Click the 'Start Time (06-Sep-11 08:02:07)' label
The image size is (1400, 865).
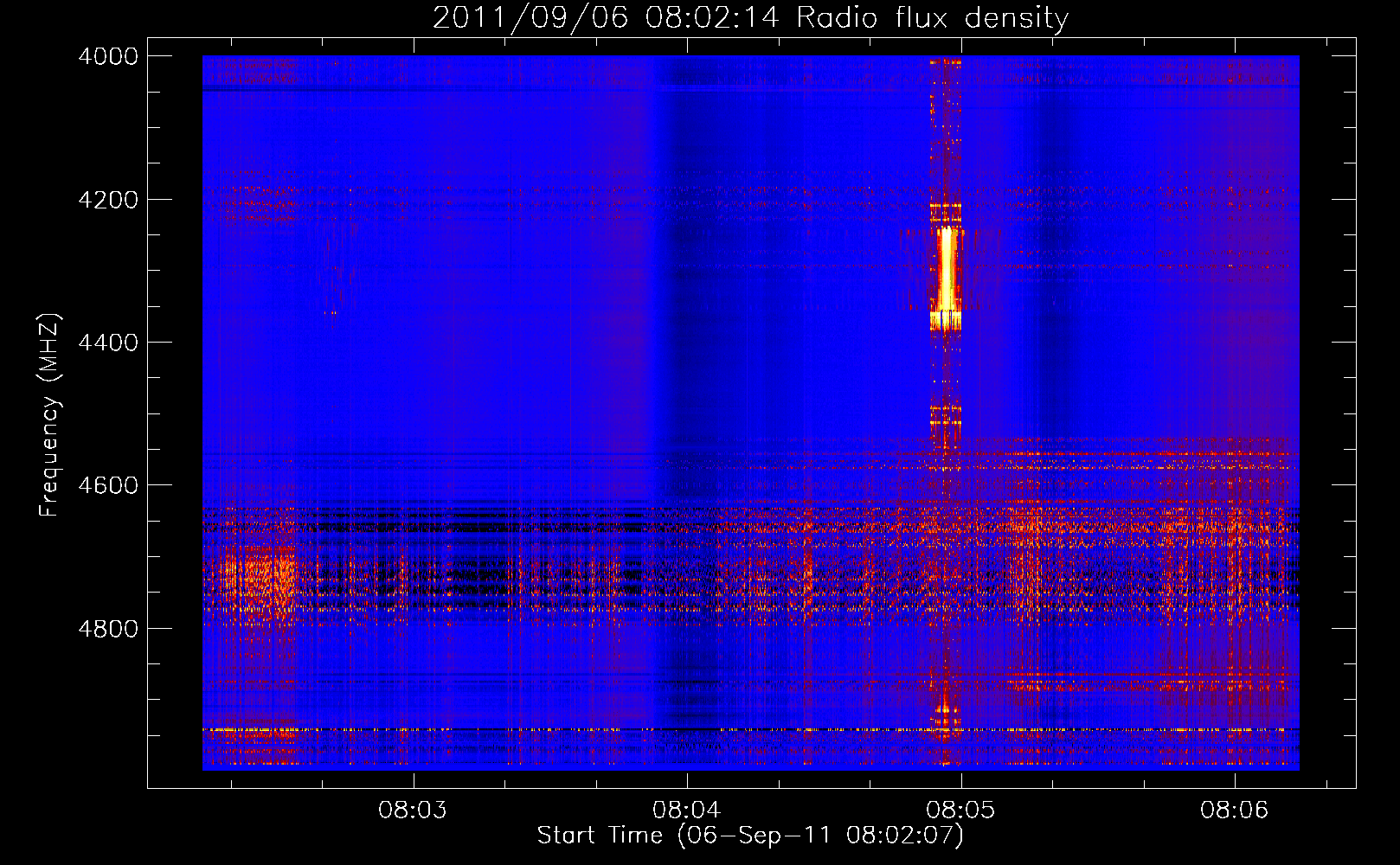[x=750, y=836]
